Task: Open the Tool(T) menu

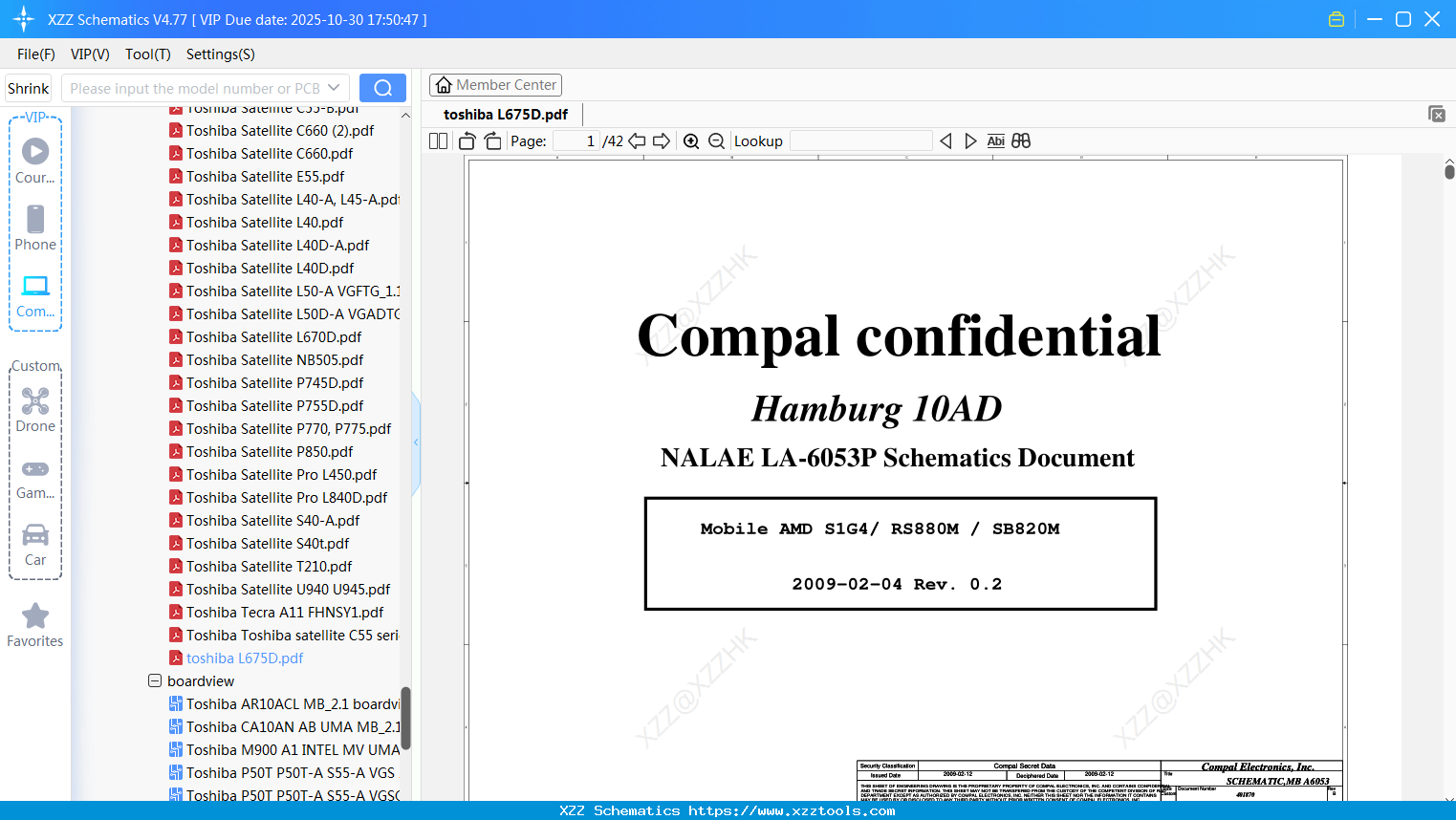Action: pos(148,54)
